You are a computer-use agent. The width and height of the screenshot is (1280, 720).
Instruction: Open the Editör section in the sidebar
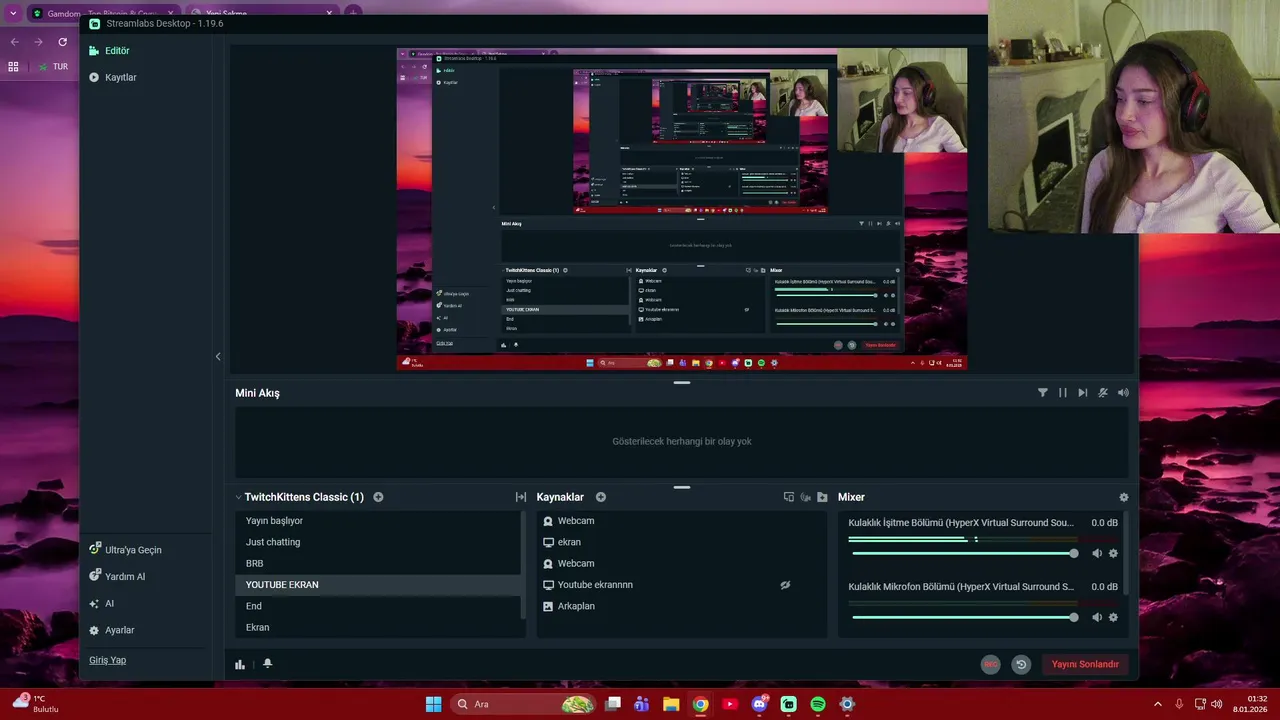tap(110, 51)
